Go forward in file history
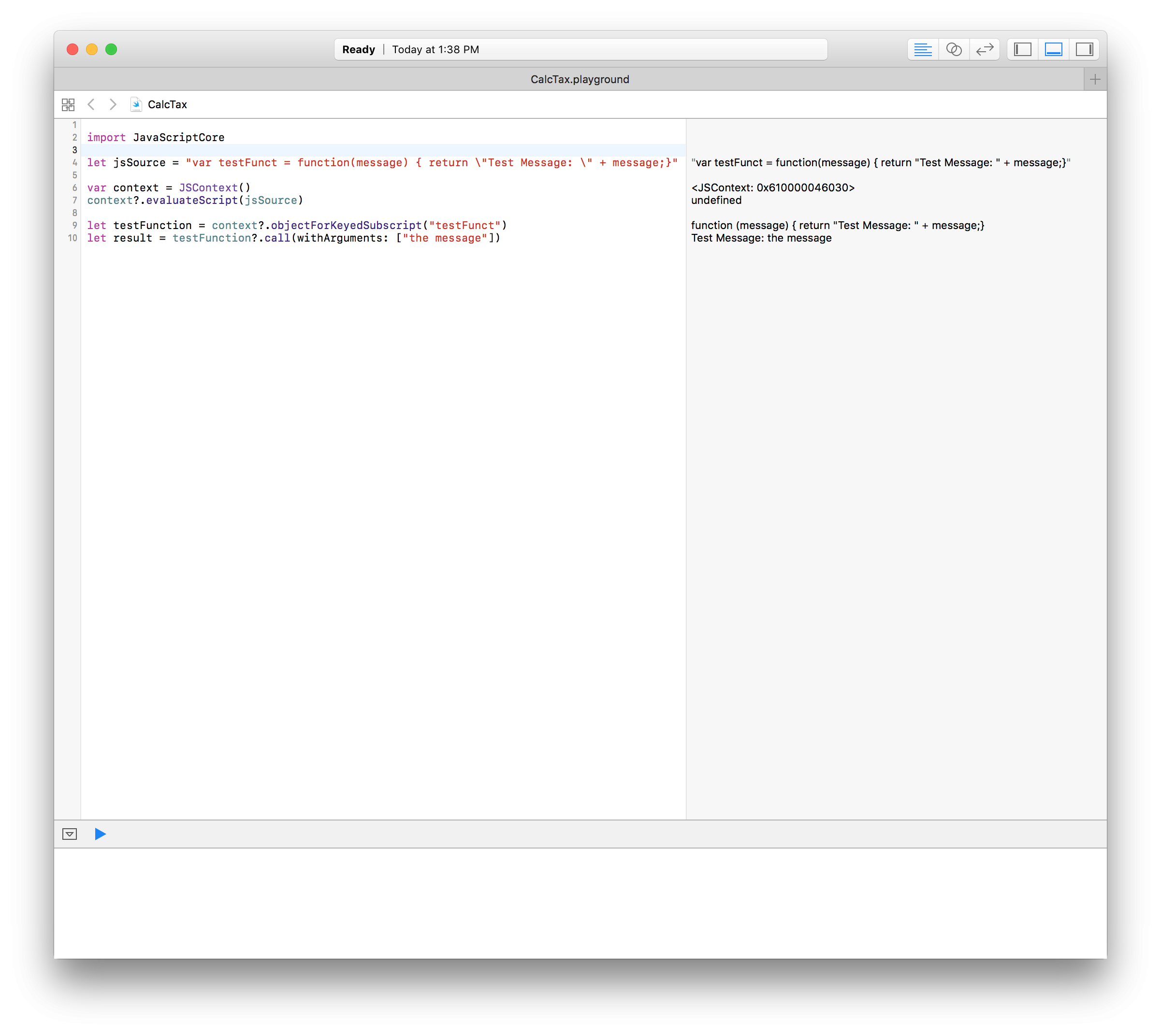 coord(113,105)
